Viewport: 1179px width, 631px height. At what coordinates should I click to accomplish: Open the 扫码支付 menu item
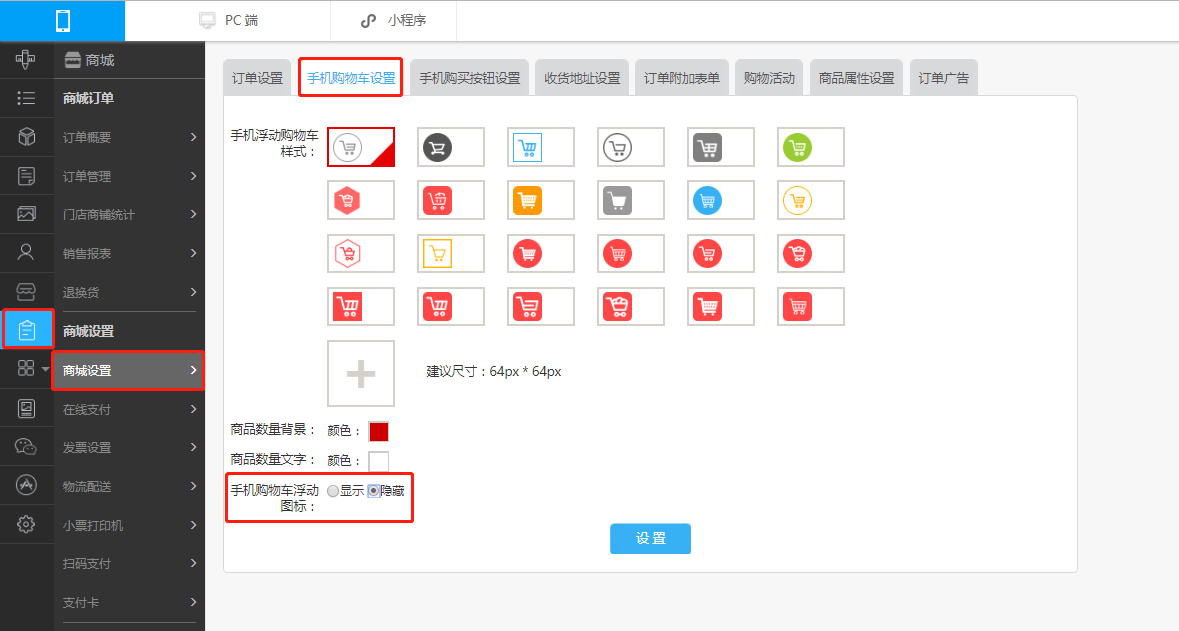pos(129,563)
